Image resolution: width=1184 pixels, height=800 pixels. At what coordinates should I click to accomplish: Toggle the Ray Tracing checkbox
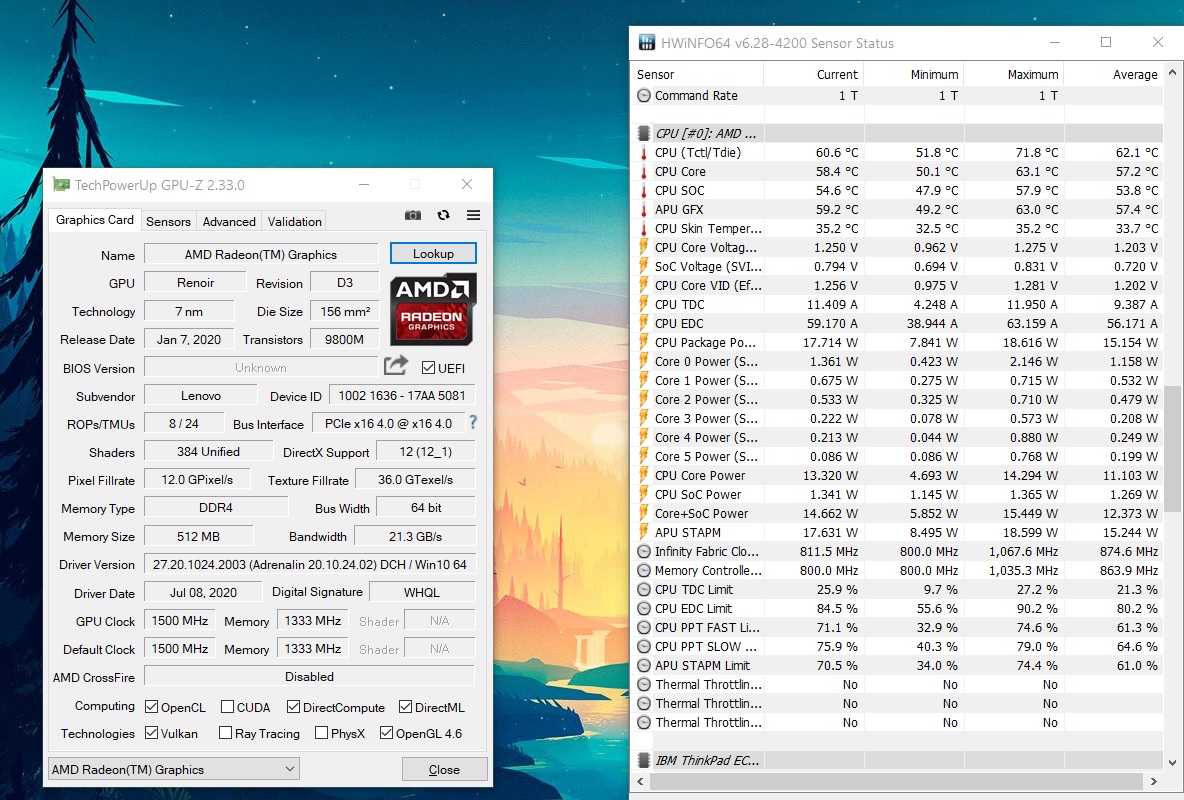pyautogui.click(x=225, y=733)
